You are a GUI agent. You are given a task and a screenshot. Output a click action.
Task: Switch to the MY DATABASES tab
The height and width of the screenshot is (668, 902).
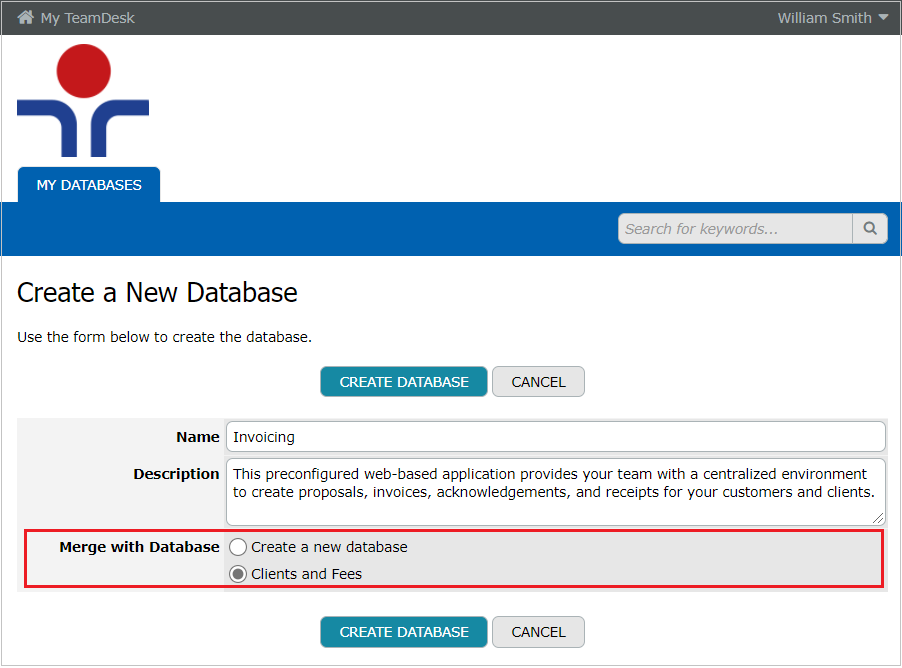pos(89,185)
